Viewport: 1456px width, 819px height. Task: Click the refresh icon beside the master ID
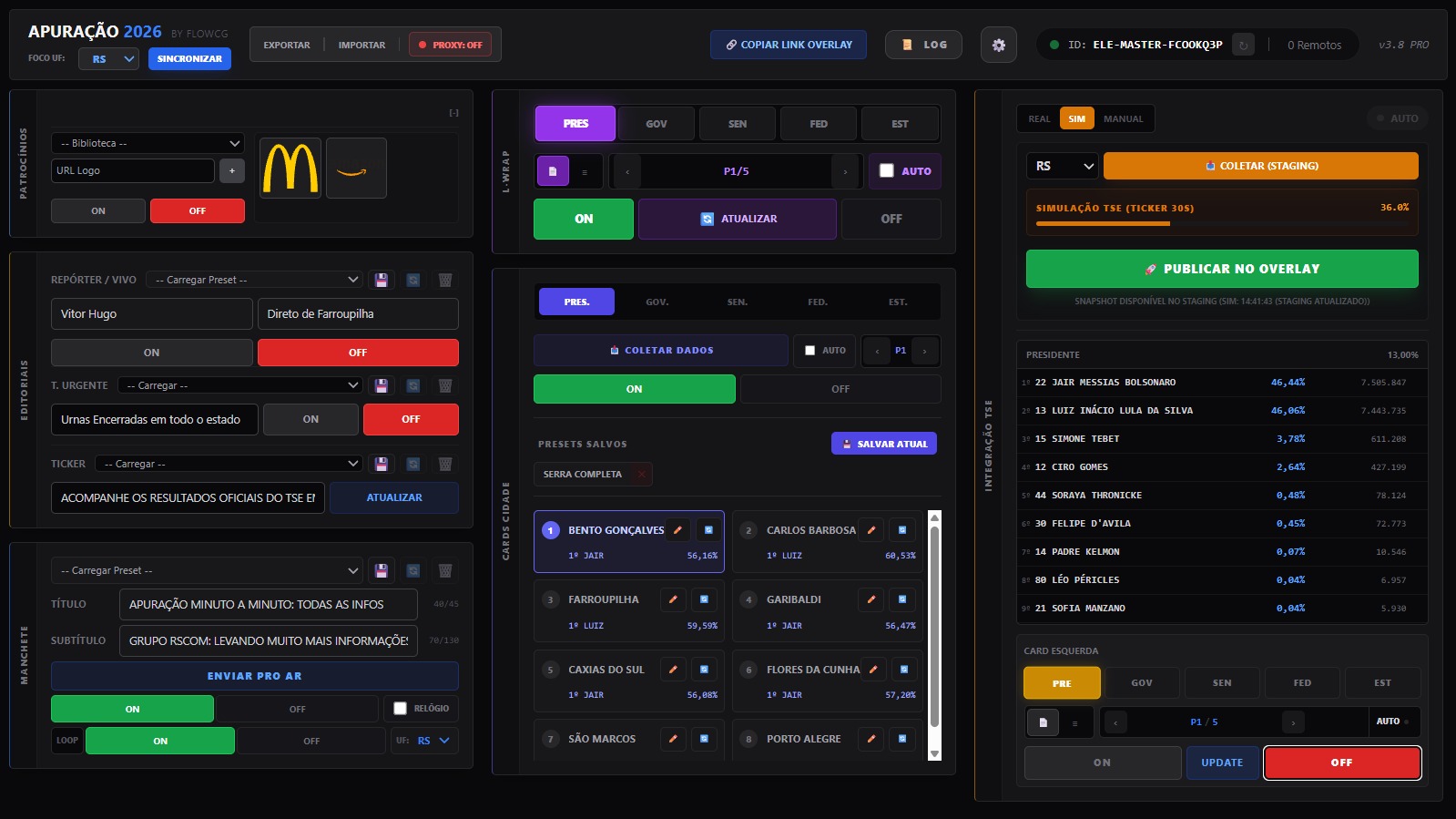coord(1243,45)
